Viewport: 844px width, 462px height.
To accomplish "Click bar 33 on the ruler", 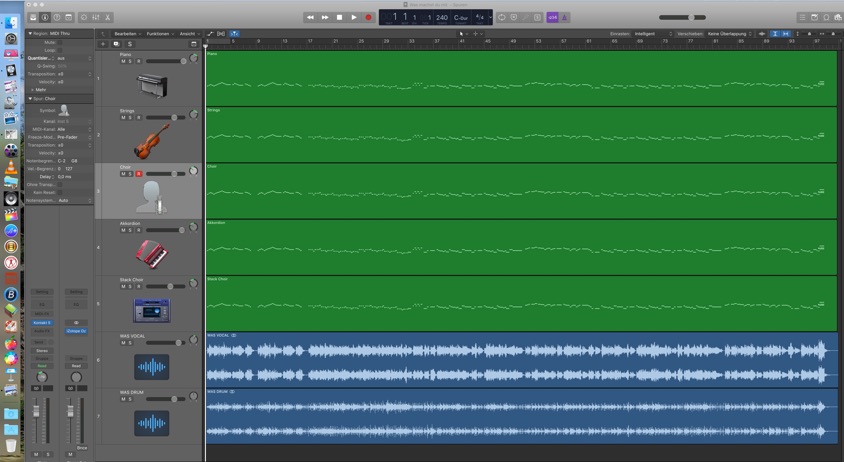I will coord(412,41).
